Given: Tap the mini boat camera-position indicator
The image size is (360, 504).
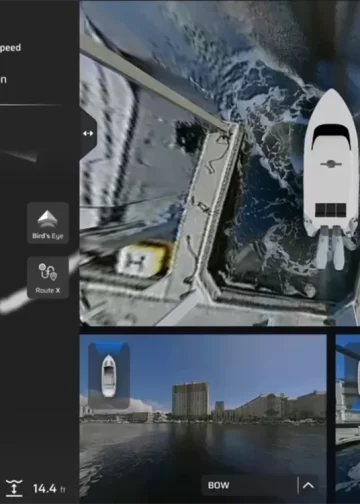Looking at the screenshot, I should 109,376.
